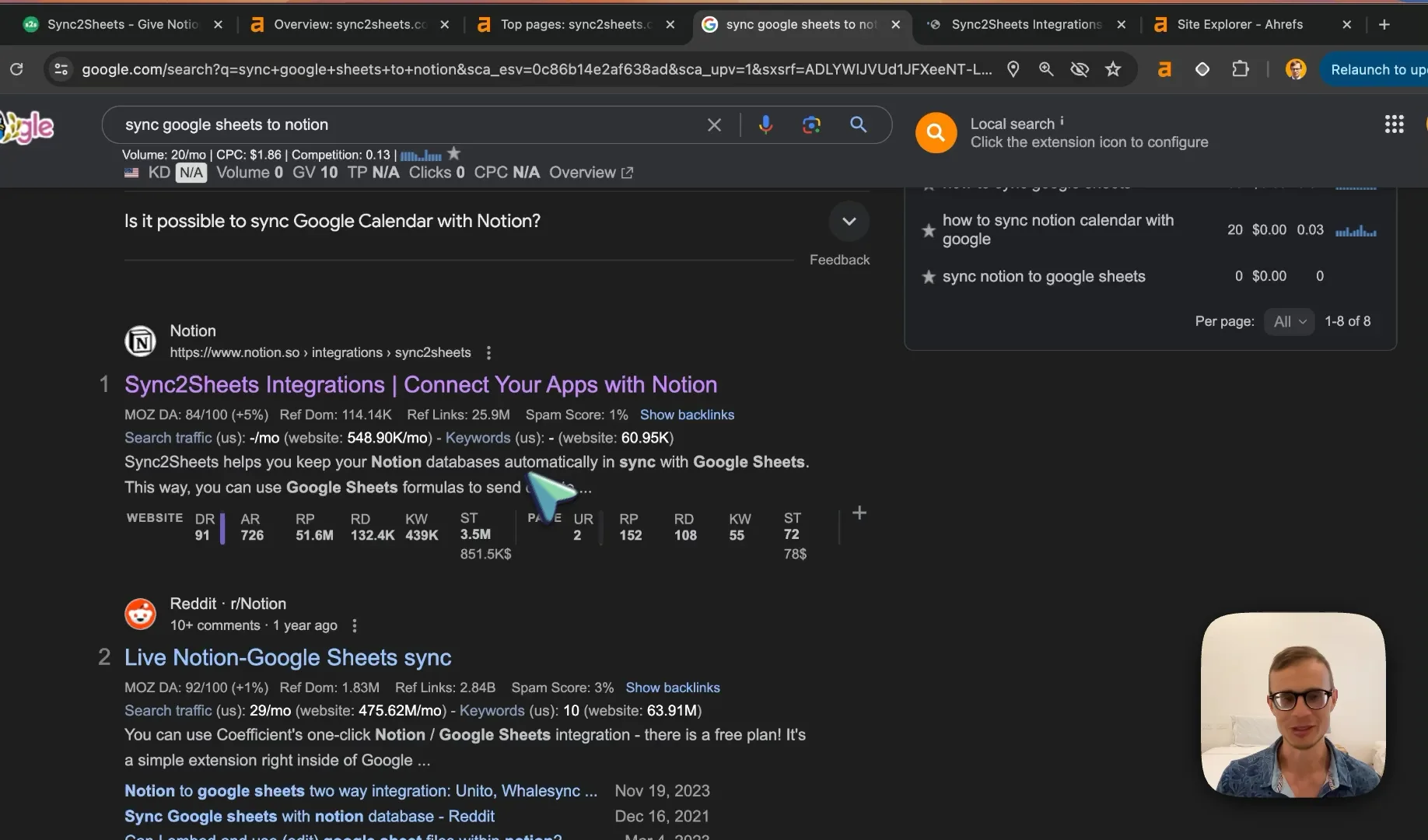Open a new browser tab
This screenshot has height=840, width=1428.
(x=1384, y=24)
